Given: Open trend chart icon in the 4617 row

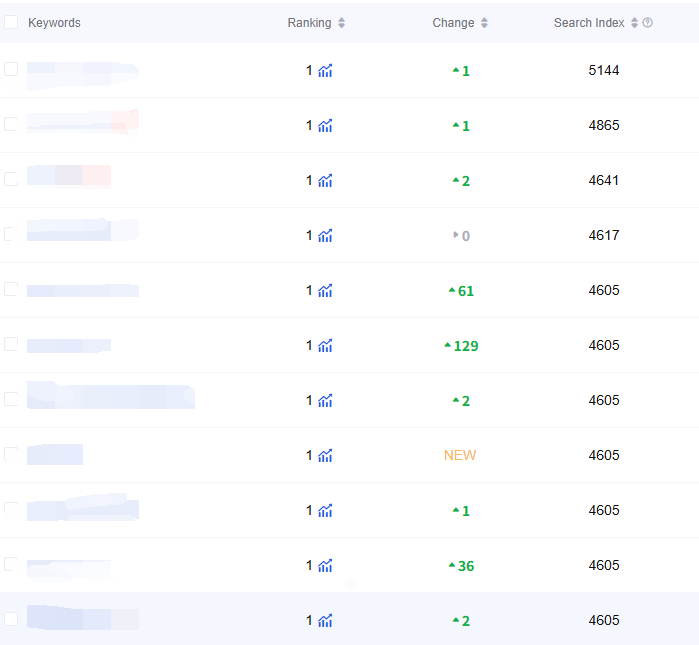Looking at the screenshot, I should (325, 236).
